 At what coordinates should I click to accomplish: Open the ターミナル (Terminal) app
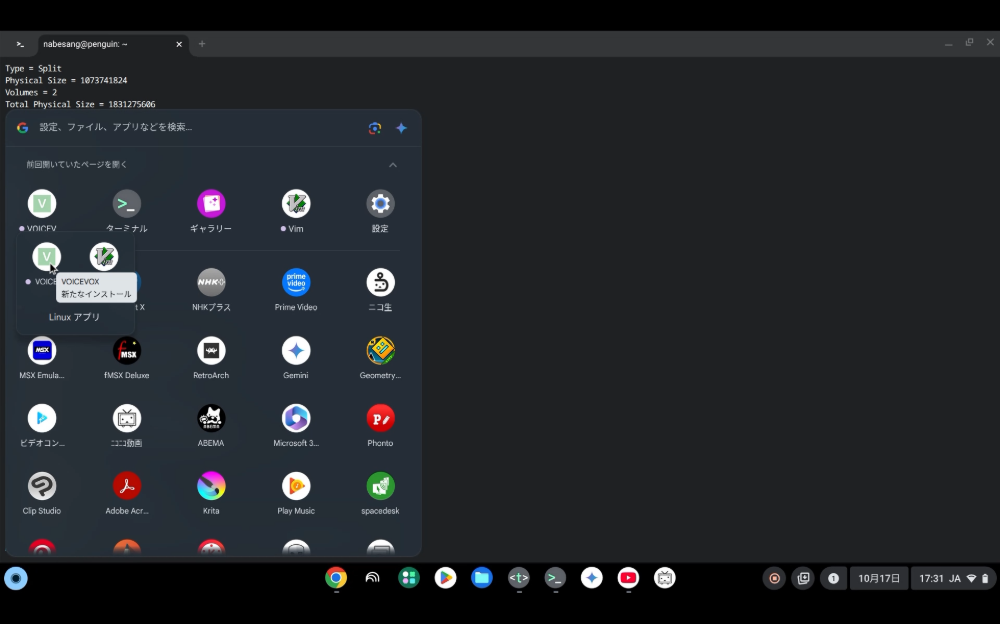coord(127,204)
